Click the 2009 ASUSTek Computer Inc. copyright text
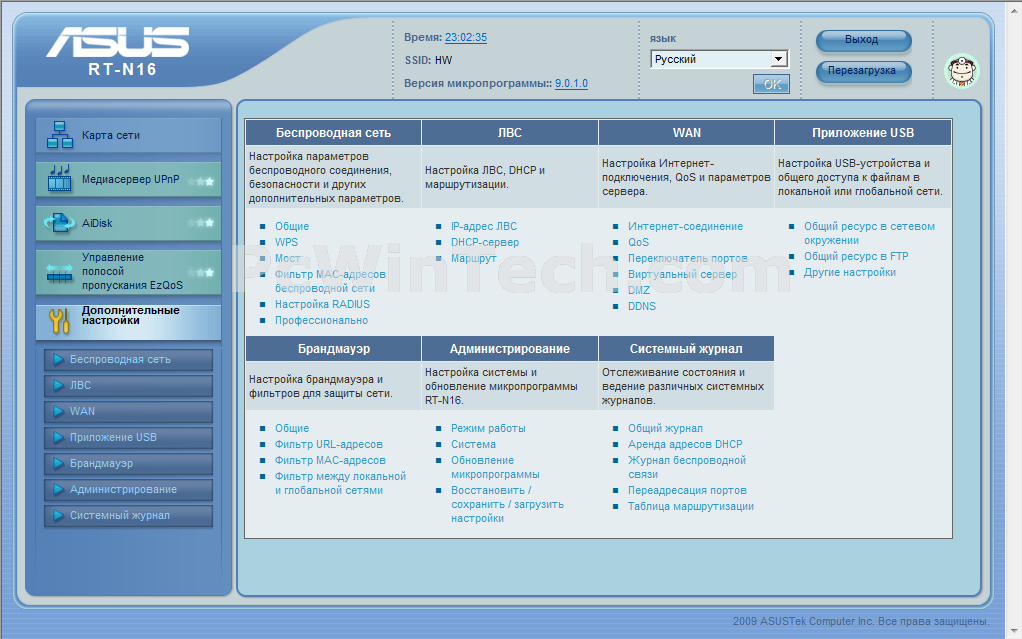The height and width of the screenshot is (639, 1022). 861,621
